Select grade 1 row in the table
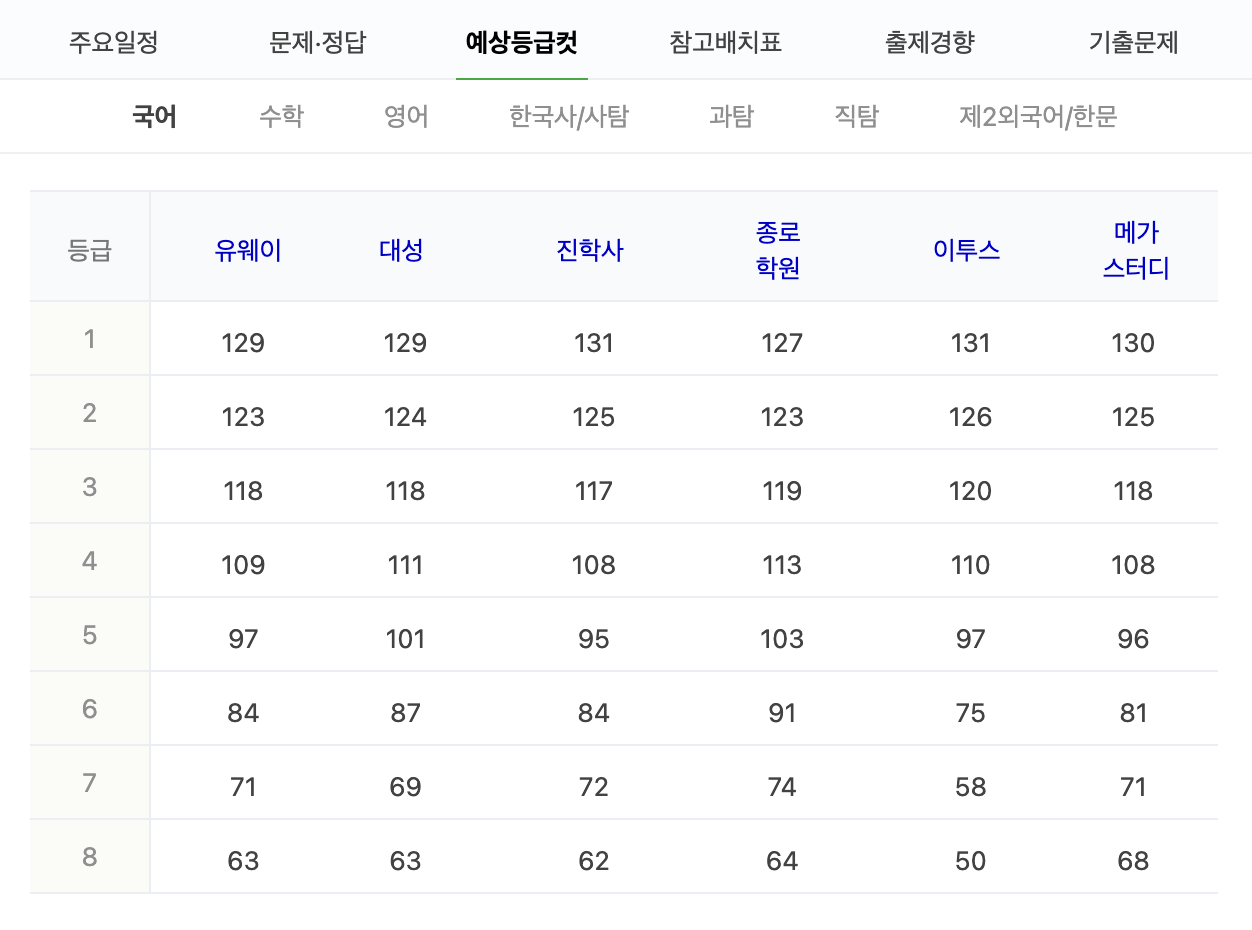Screen dimensions: 1252x930 click(x=89, y=338)
